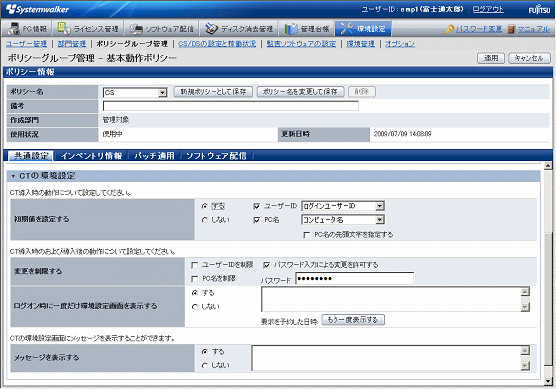Open the ディスク消去管理 main tab
Image resolution: width=556 pixels, height=389 pixels.
(x=239, y=28)
